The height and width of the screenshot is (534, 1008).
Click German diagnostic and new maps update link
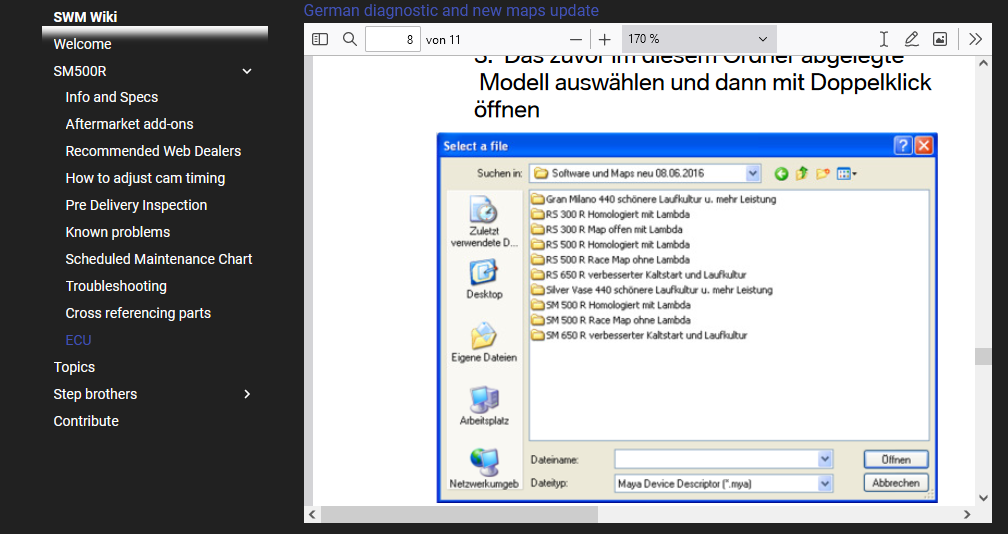[x=451, y=10]
